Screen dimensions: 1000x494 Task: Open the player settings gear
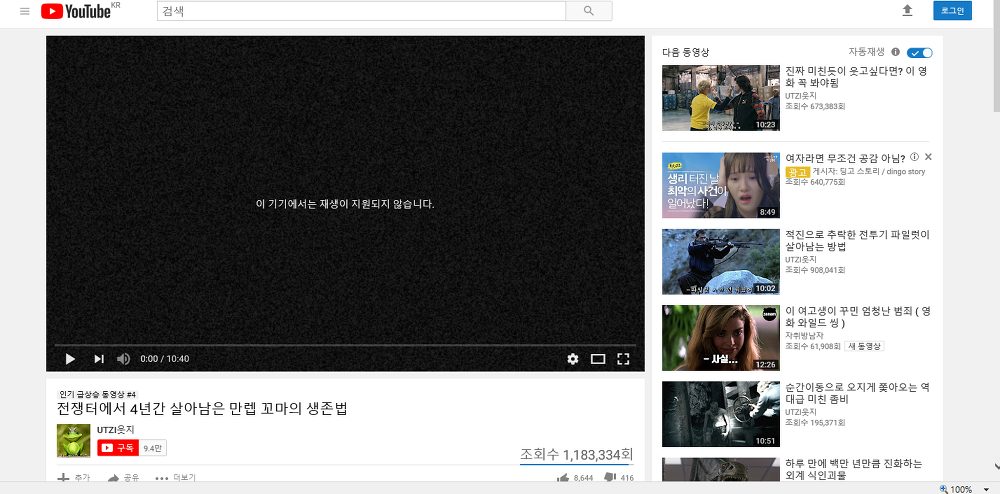(x=573, y=359)
